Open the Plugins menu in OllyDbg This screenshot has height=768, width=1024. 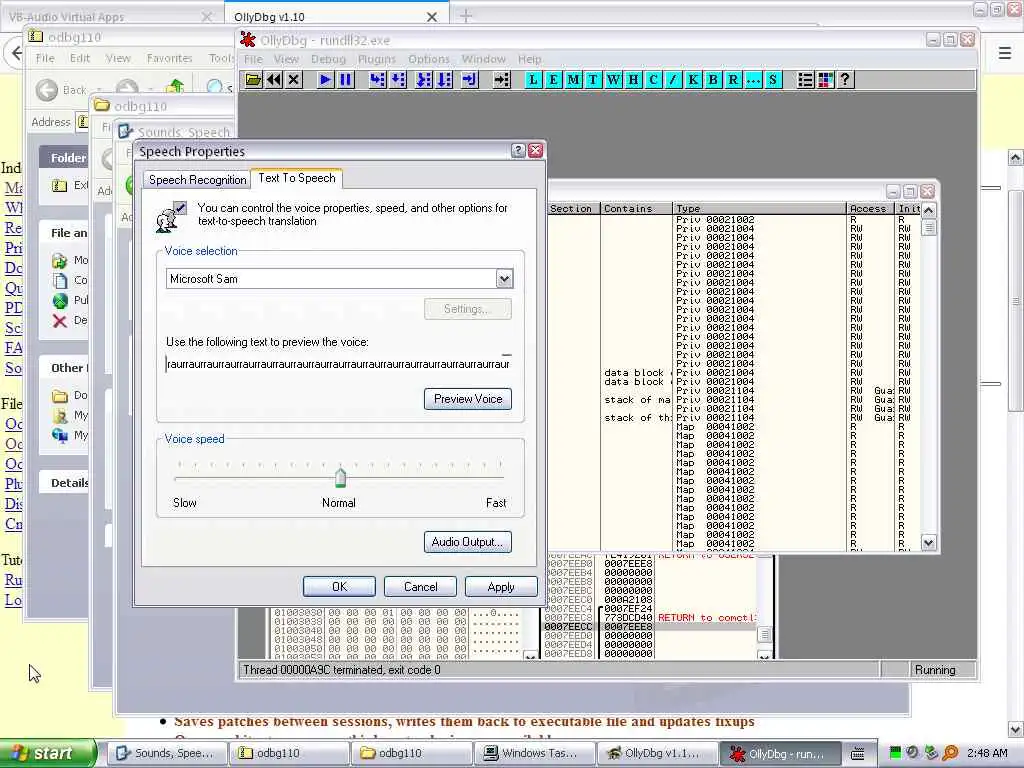point(377,59)
